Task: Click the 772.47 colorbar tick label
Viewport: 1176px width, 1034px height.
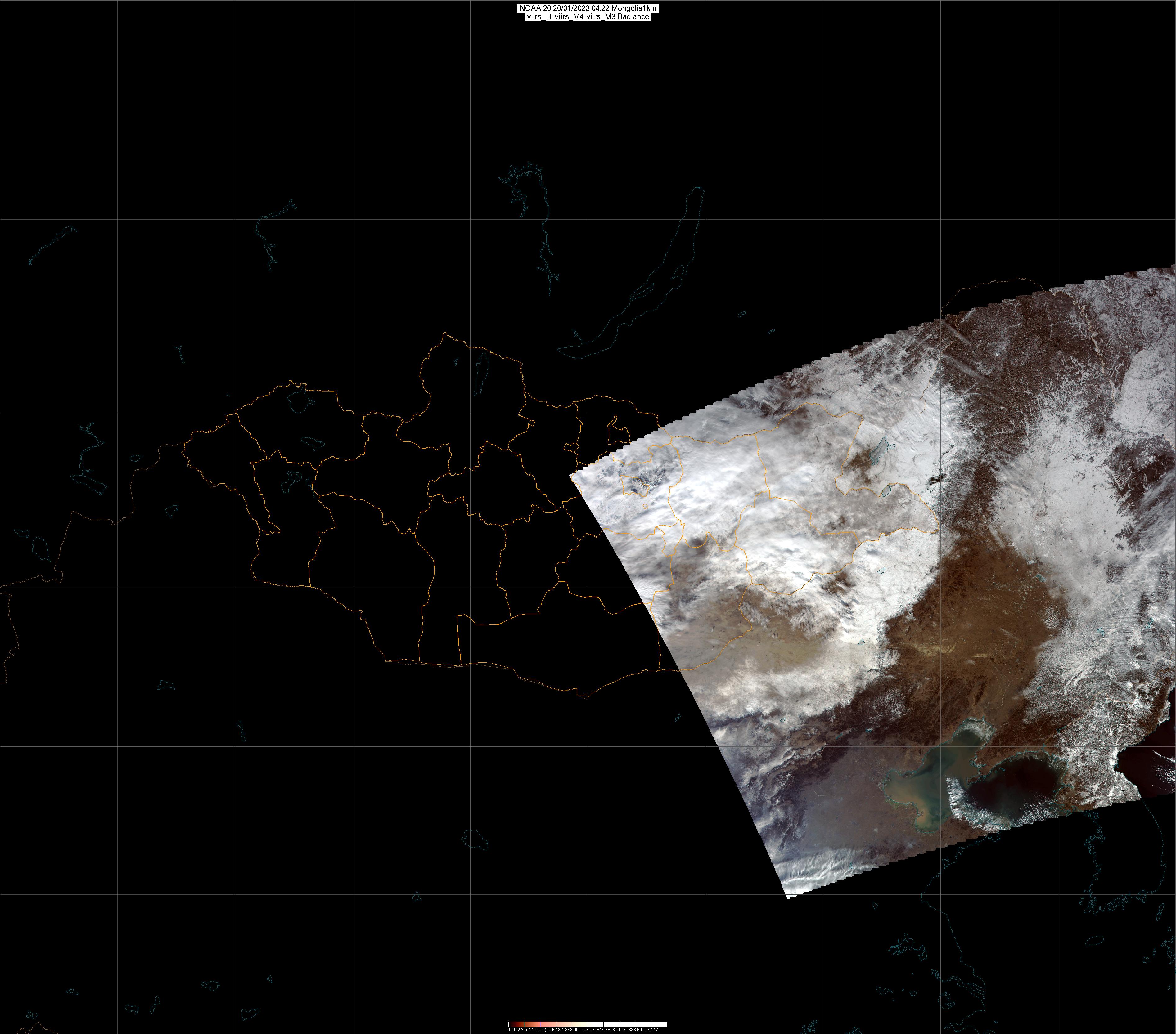Action: pyautogui.click(x=651, y=1030)
